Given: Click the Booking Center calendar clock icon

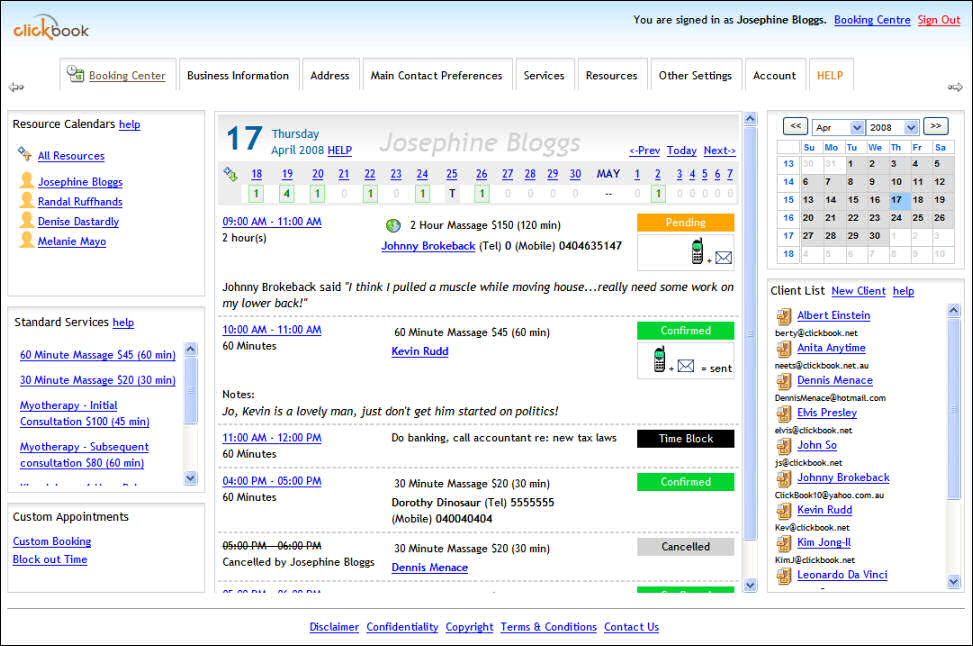Looking at the screenshot, I should 75,73.
